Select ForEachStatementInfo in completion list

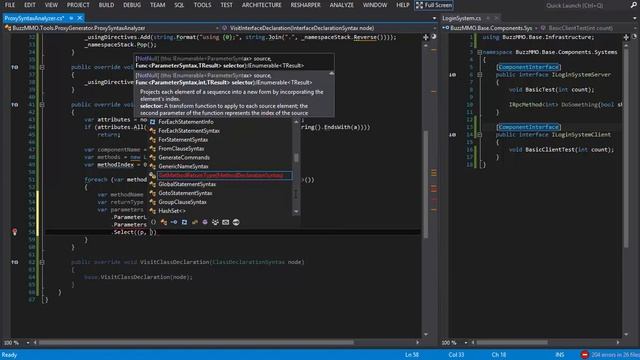point(220,122)
